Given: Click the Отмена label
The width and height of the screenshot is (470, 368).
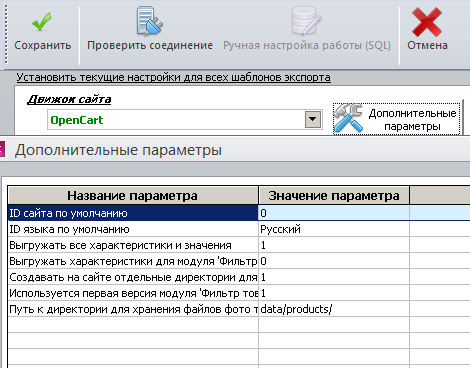Looking at the screenshot, I should coord(427,45).
